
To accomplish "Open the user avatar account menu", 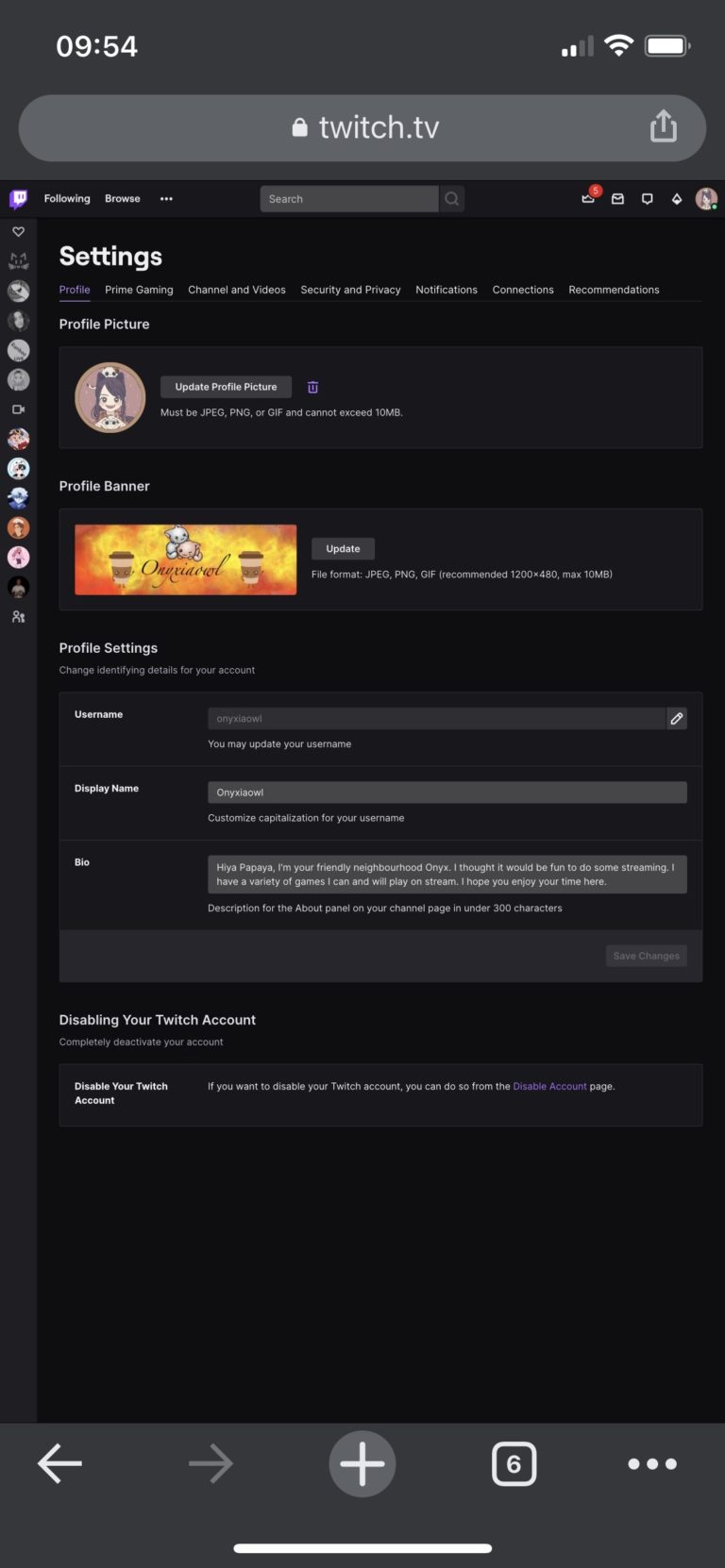I will click(706, 199).
